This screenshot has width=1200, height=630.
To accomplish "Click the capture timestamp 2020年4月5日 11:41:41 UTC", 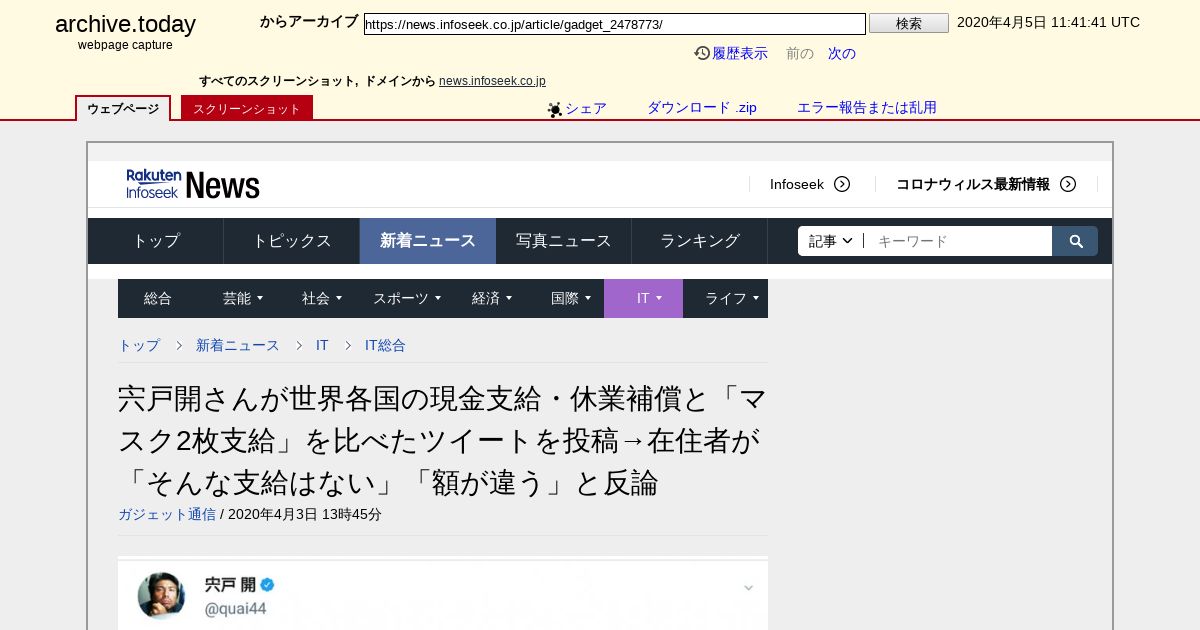I will point(1048,22).
